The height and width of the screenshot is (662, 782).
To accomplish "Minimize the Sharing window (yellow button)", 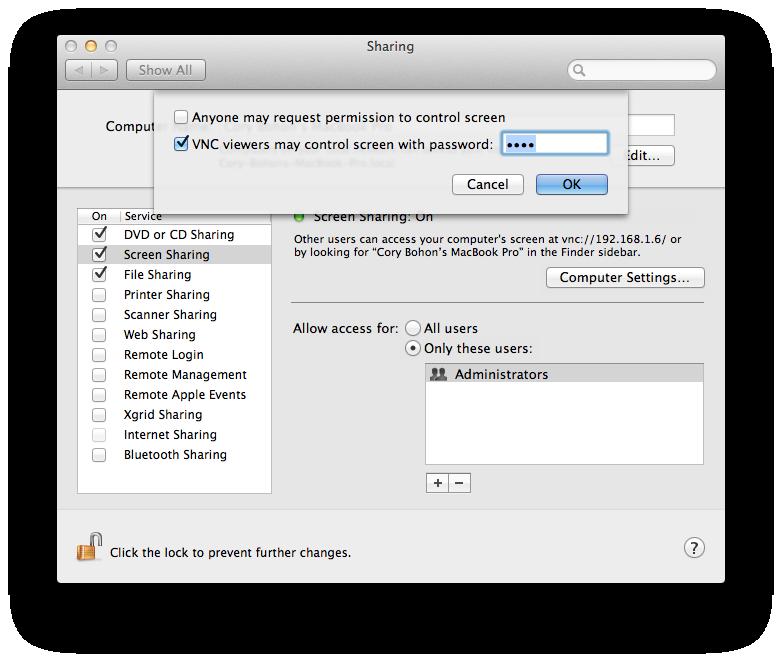I will point(91,46).
